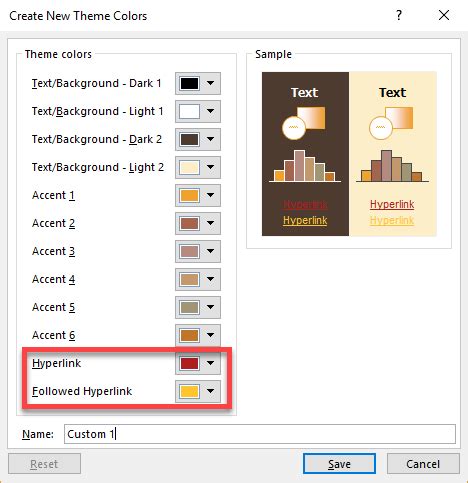Viewport: 468px width, 483px height.
Task: Choose a new Accent 6 swatch color
Action: tap(198, 335)
